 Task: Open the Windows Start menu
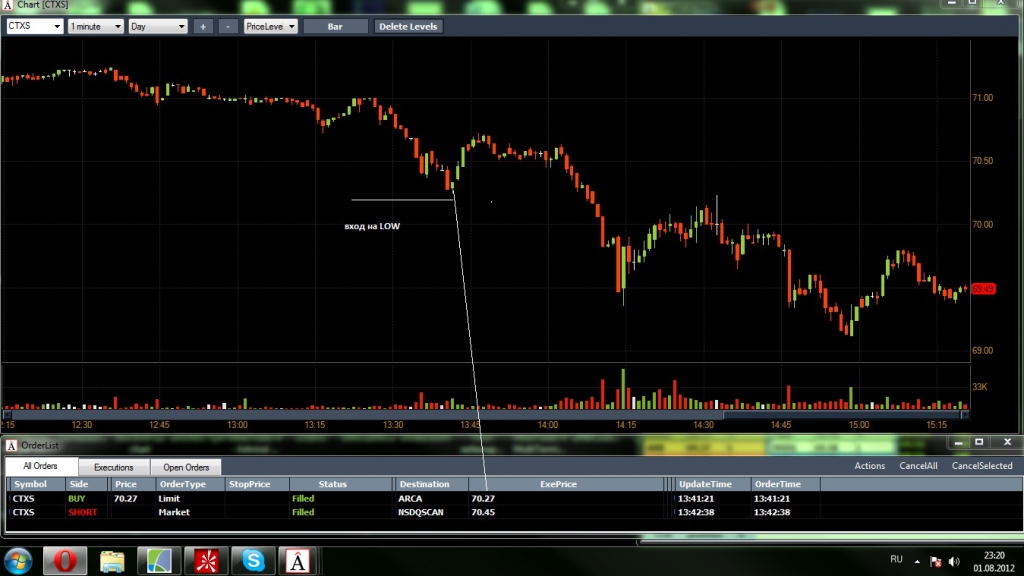tap(19, 560)
